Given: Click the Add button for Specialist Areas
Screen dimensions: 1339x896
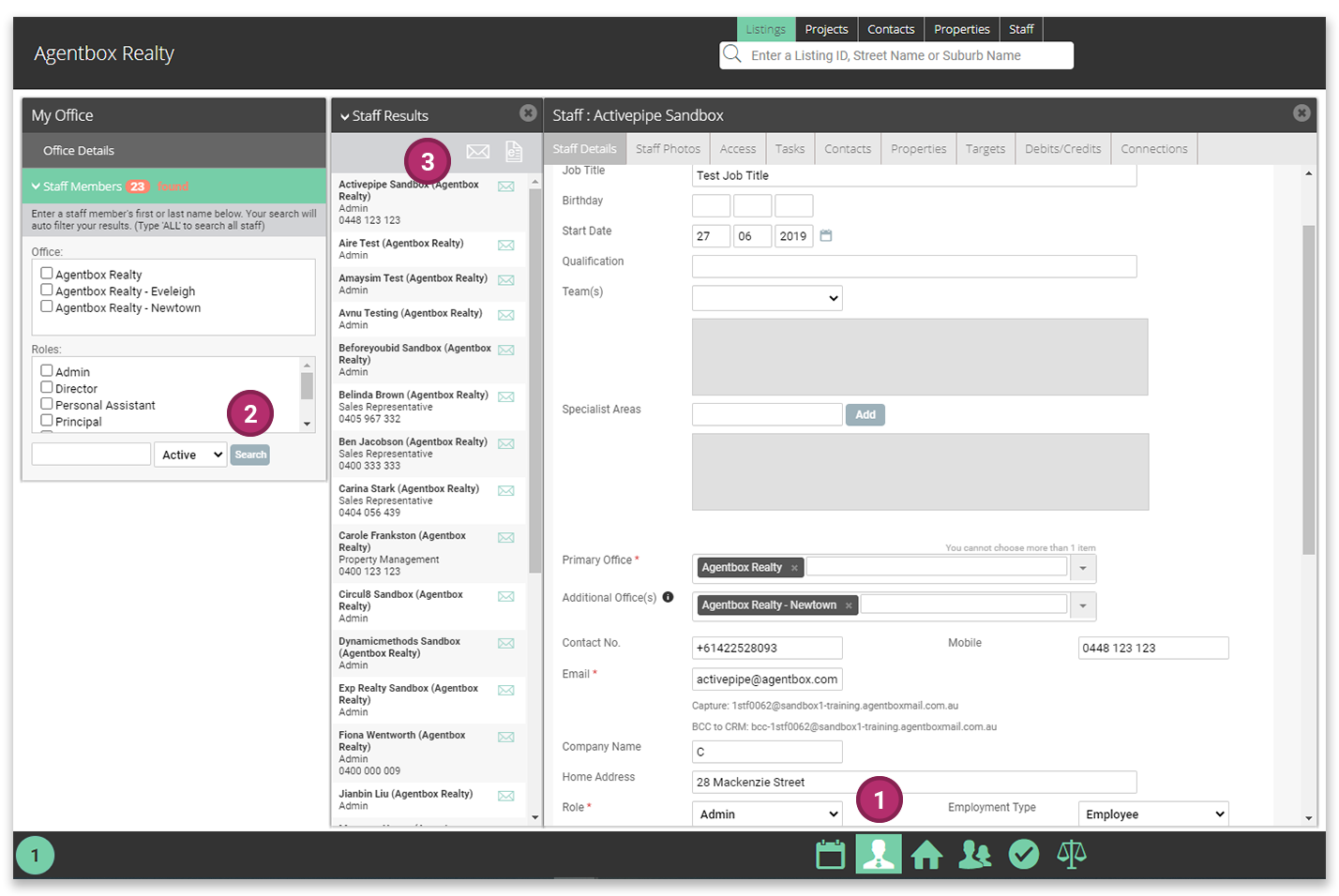Looking at the screenshot, I should coord(865,415).
